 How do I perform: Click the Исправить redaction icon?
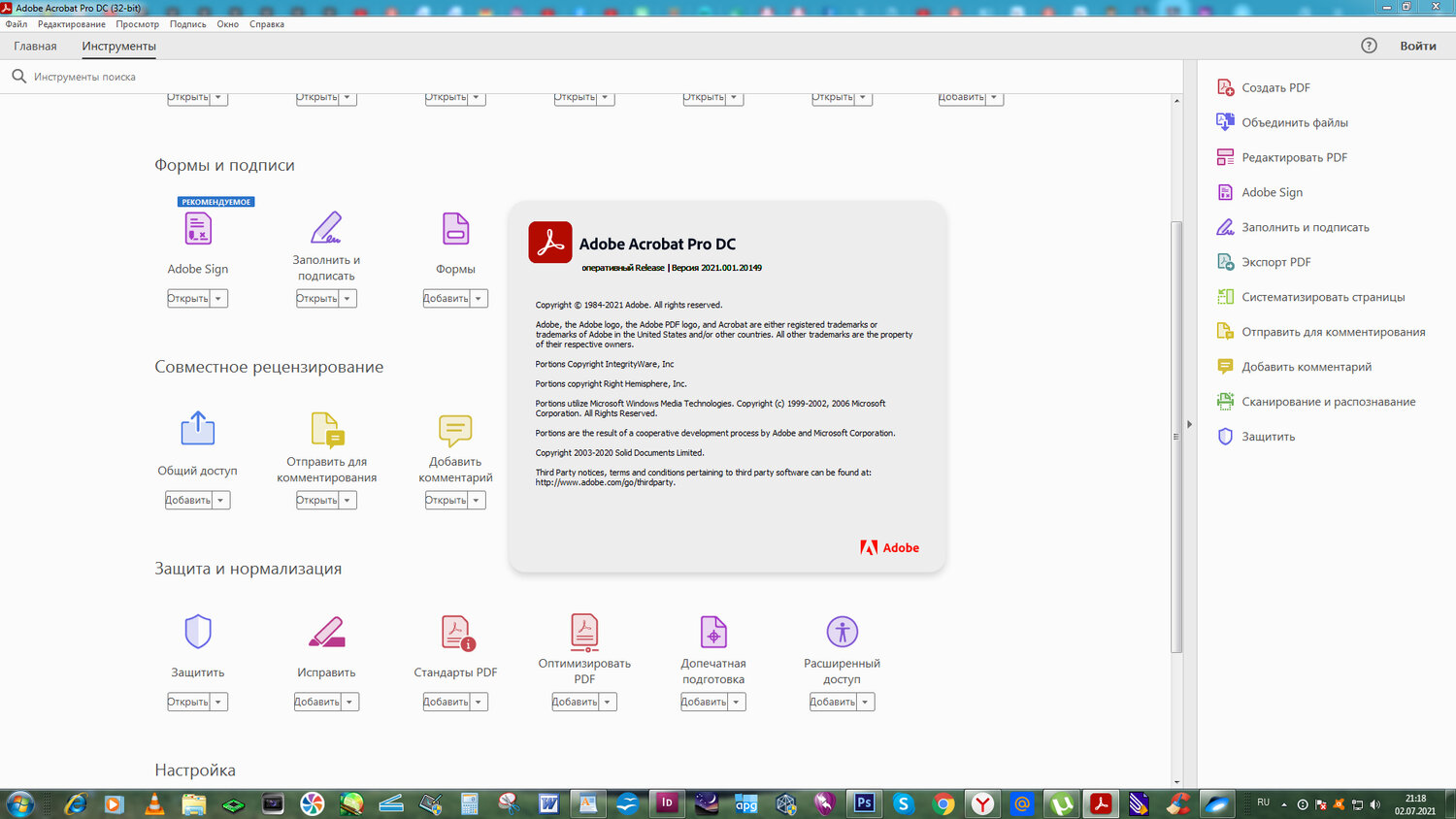point(326,632)
